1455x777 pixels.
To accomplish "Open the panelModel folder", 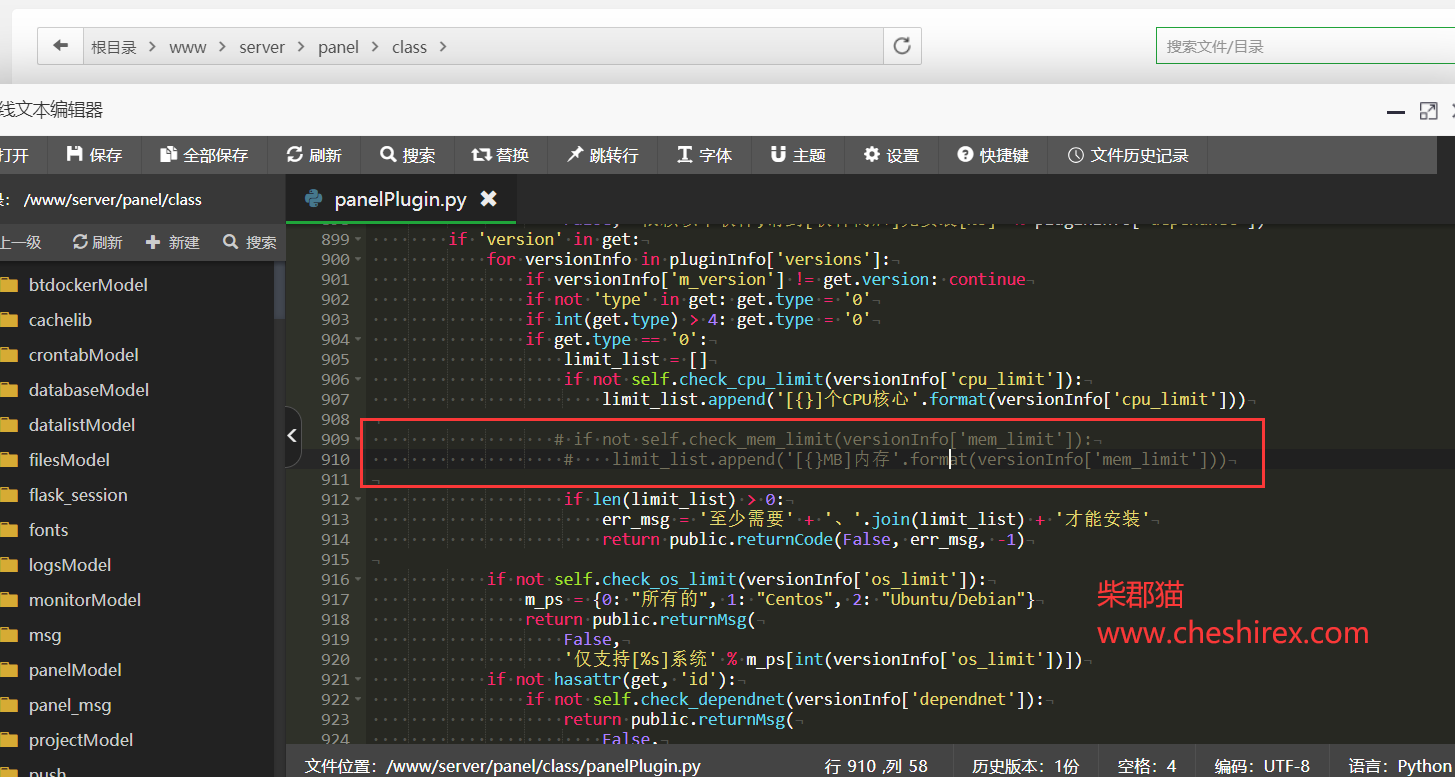I will (75, 670).
